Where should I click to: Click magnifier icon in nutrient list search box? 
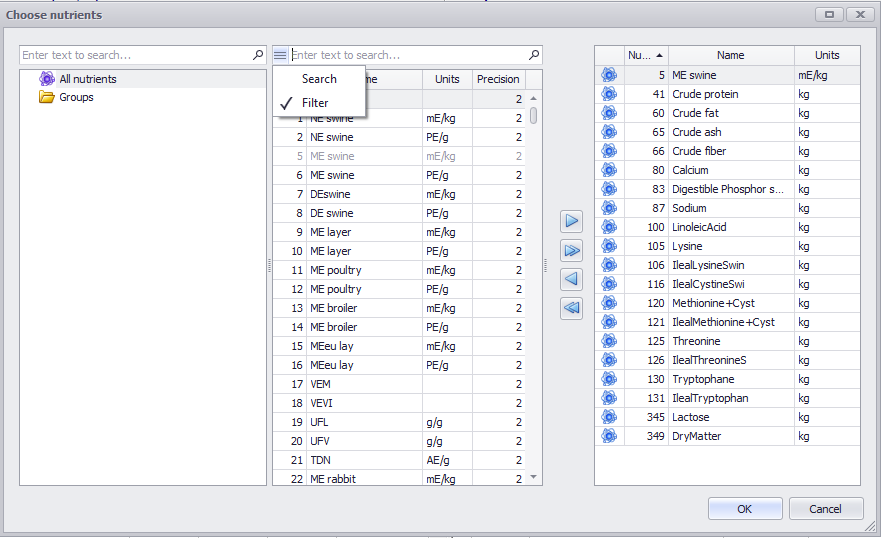pos(534,55)
